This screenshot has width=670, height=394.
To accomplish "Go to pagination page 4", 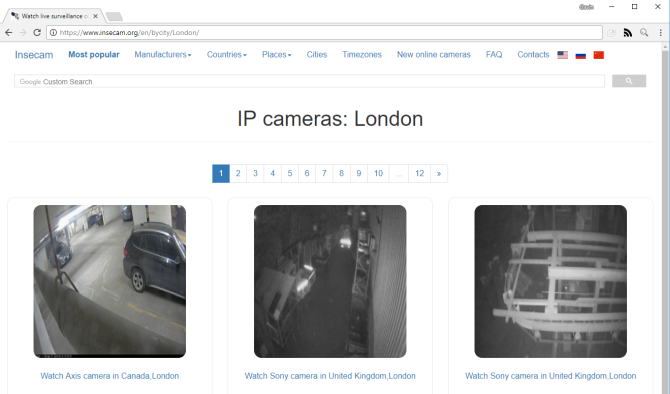I will [273, 173].
